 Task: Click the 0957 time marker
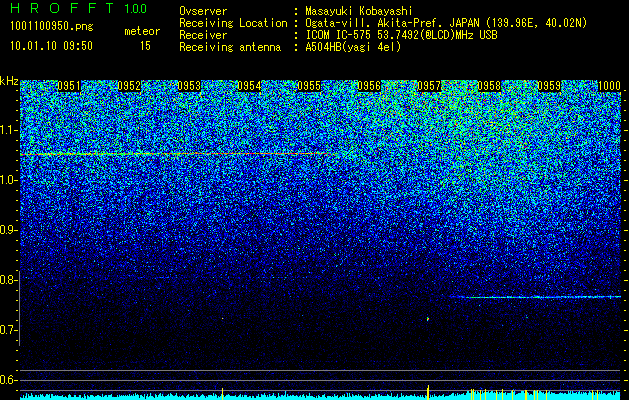(429, 86)
